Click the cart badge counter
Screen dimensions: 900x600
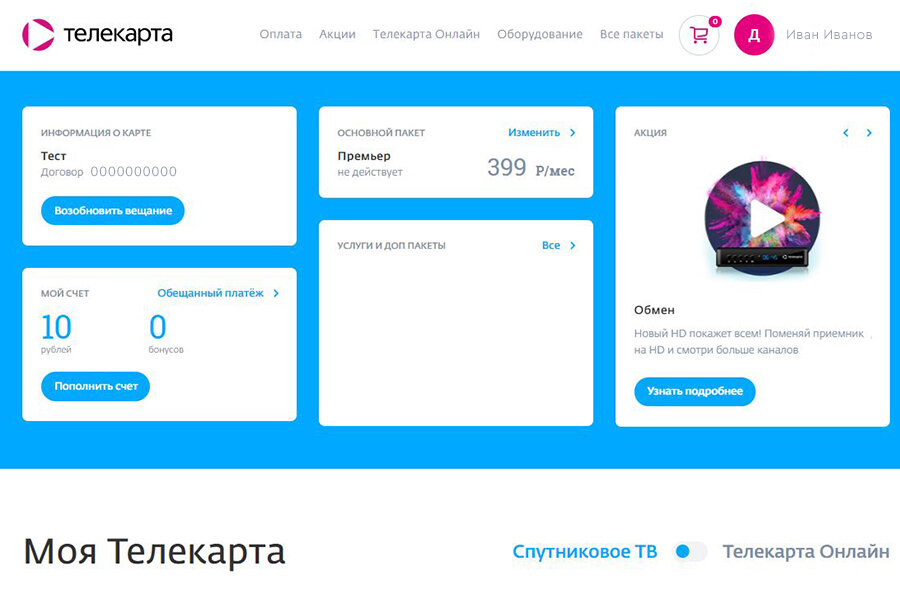[x=715, y=21]
